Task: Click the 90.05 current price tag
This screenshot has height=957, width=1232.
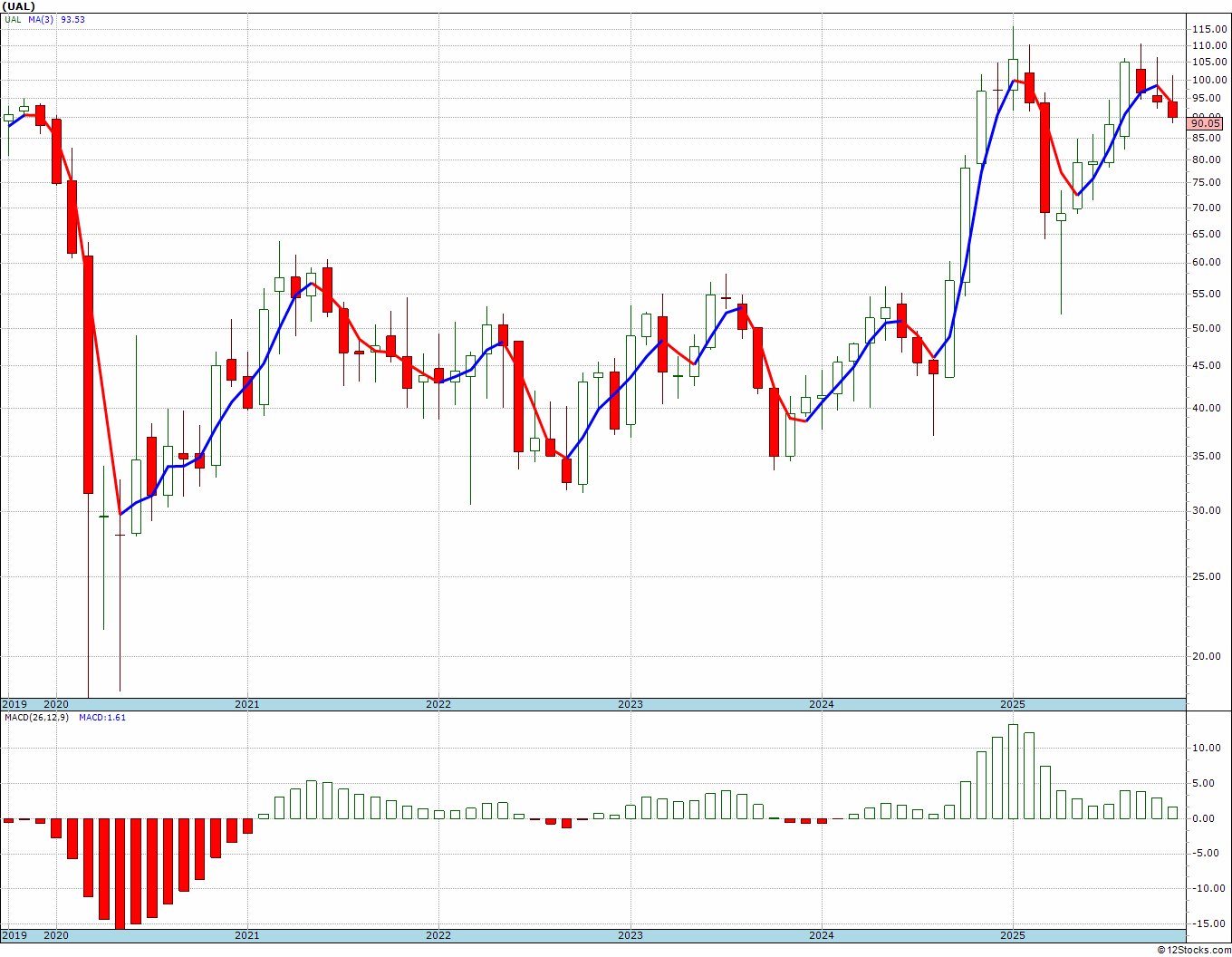Action: (x=1206, y=123)
